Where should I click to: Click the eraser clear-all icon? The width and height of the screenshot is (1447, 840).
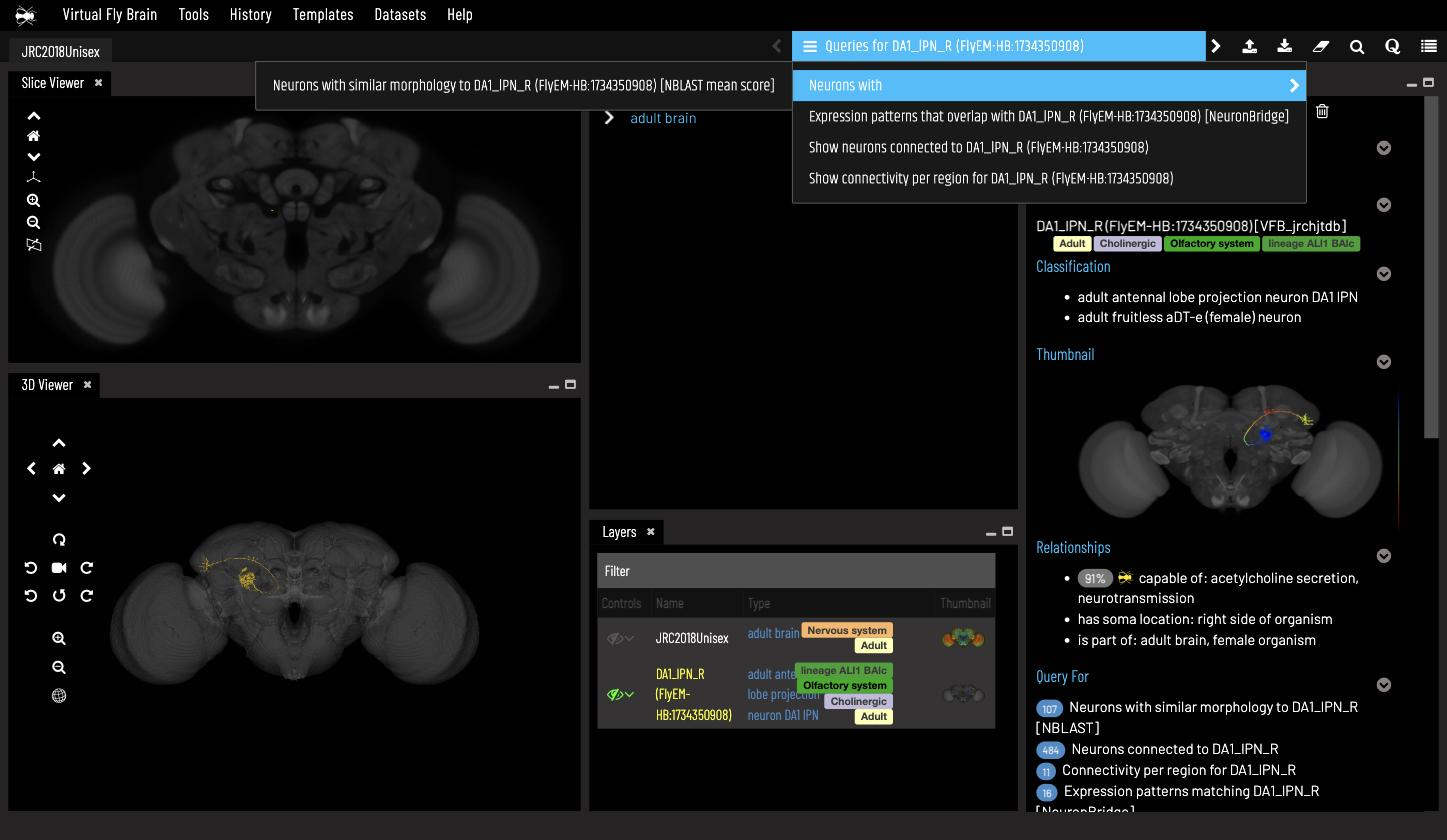pos(1321,46)
